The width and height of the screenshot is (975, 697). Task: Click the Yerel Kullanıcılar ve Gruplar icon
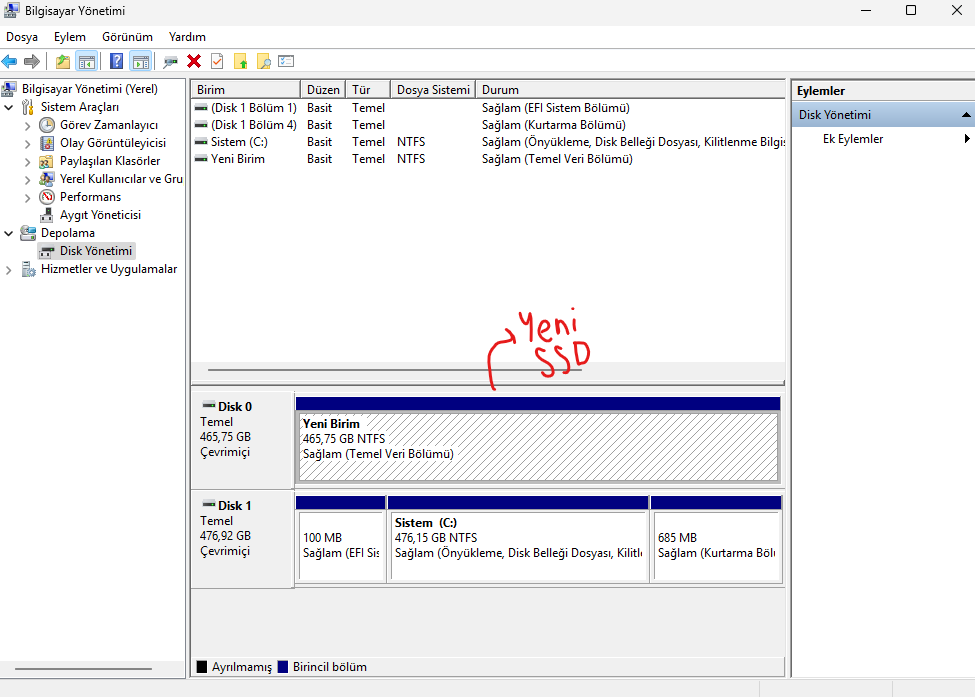pyautogui.click(x=46, y=179)
